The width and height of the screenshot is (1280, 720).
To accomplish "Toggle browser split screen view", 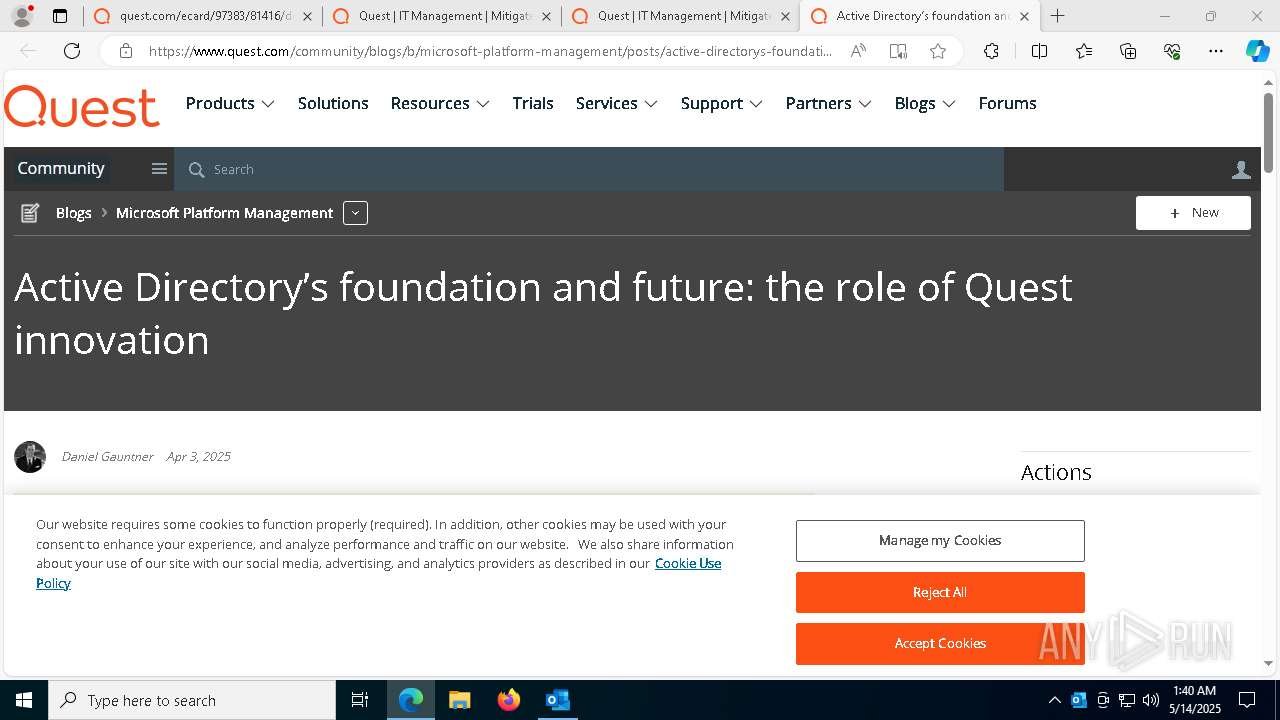I will pos(1039,52).
